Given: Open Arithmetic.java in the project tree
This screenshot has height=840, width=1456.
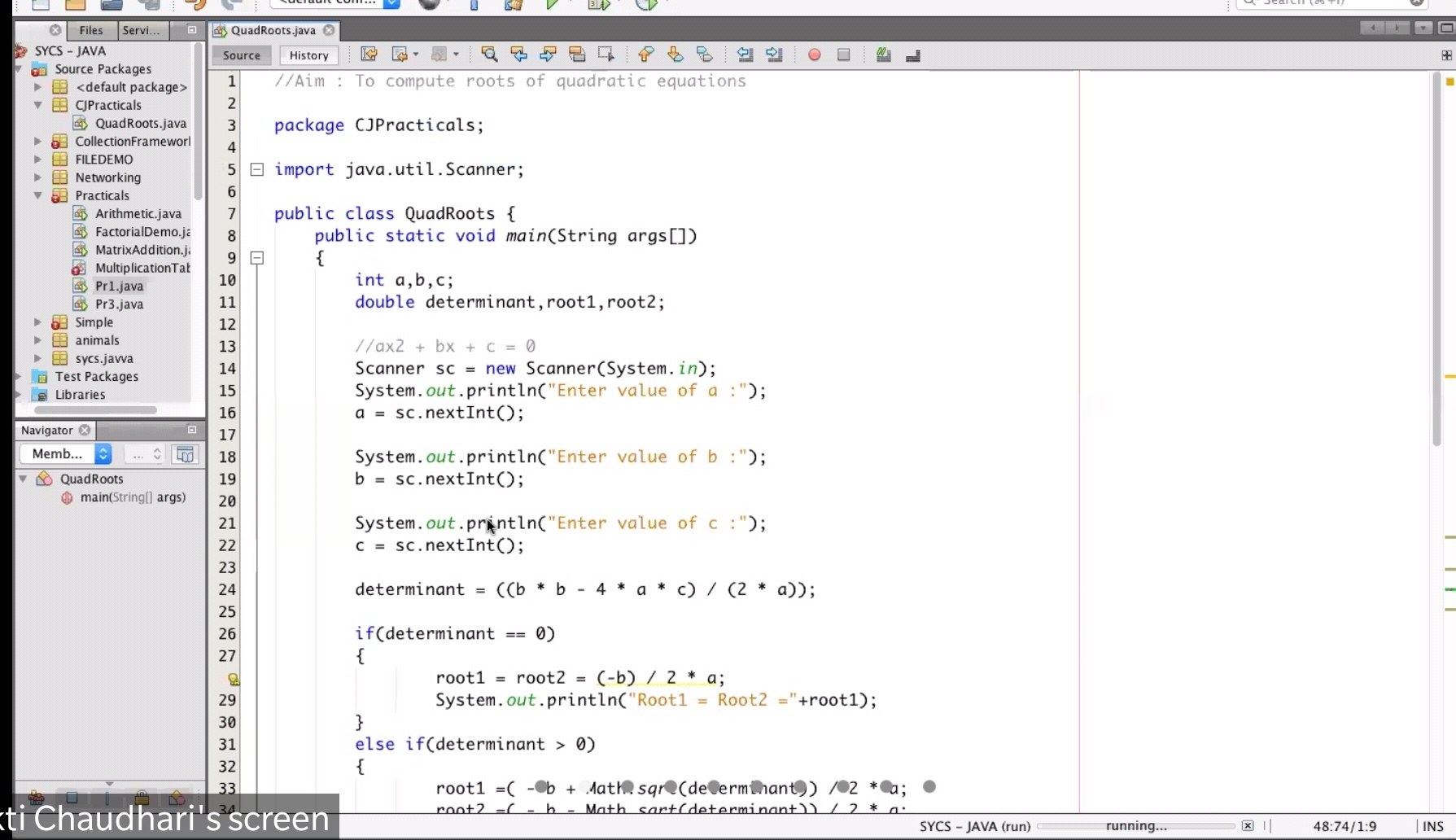Looking at the screenshot, I should click(x=138, y=213).
